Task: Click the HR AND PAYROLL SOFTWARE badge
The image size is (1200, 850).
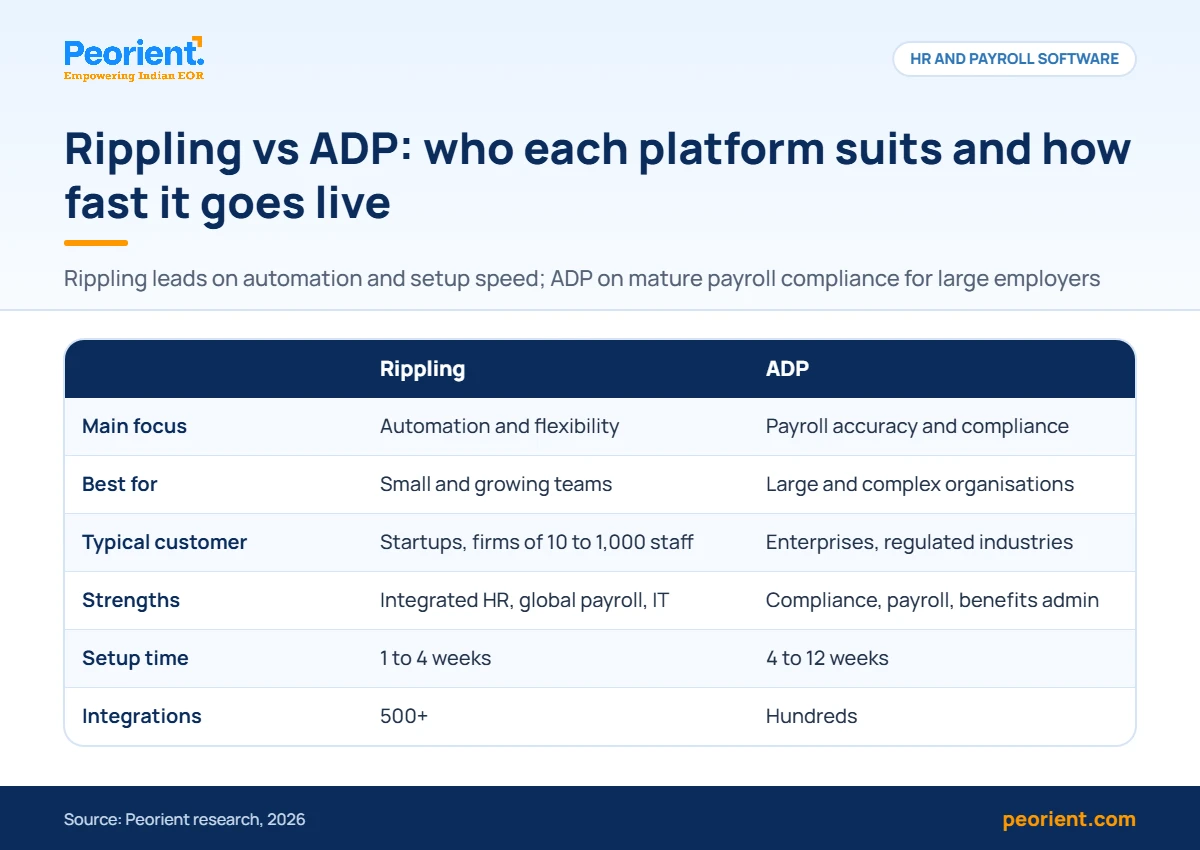Action: point(1014,59)
